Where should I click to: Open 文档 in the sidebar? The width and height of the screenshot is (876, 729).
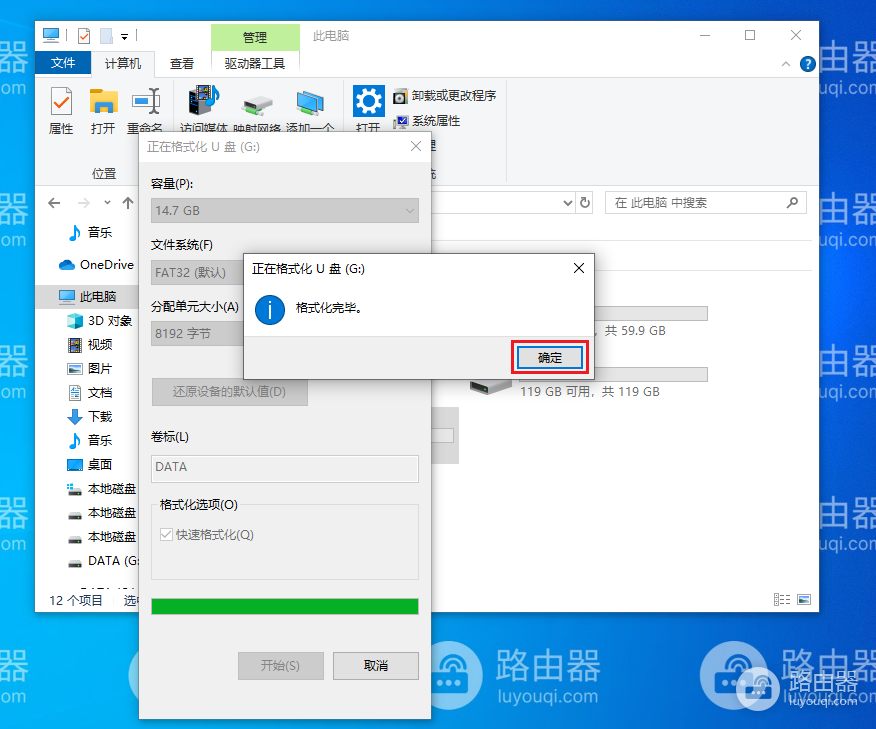click(x=90, y=393)
